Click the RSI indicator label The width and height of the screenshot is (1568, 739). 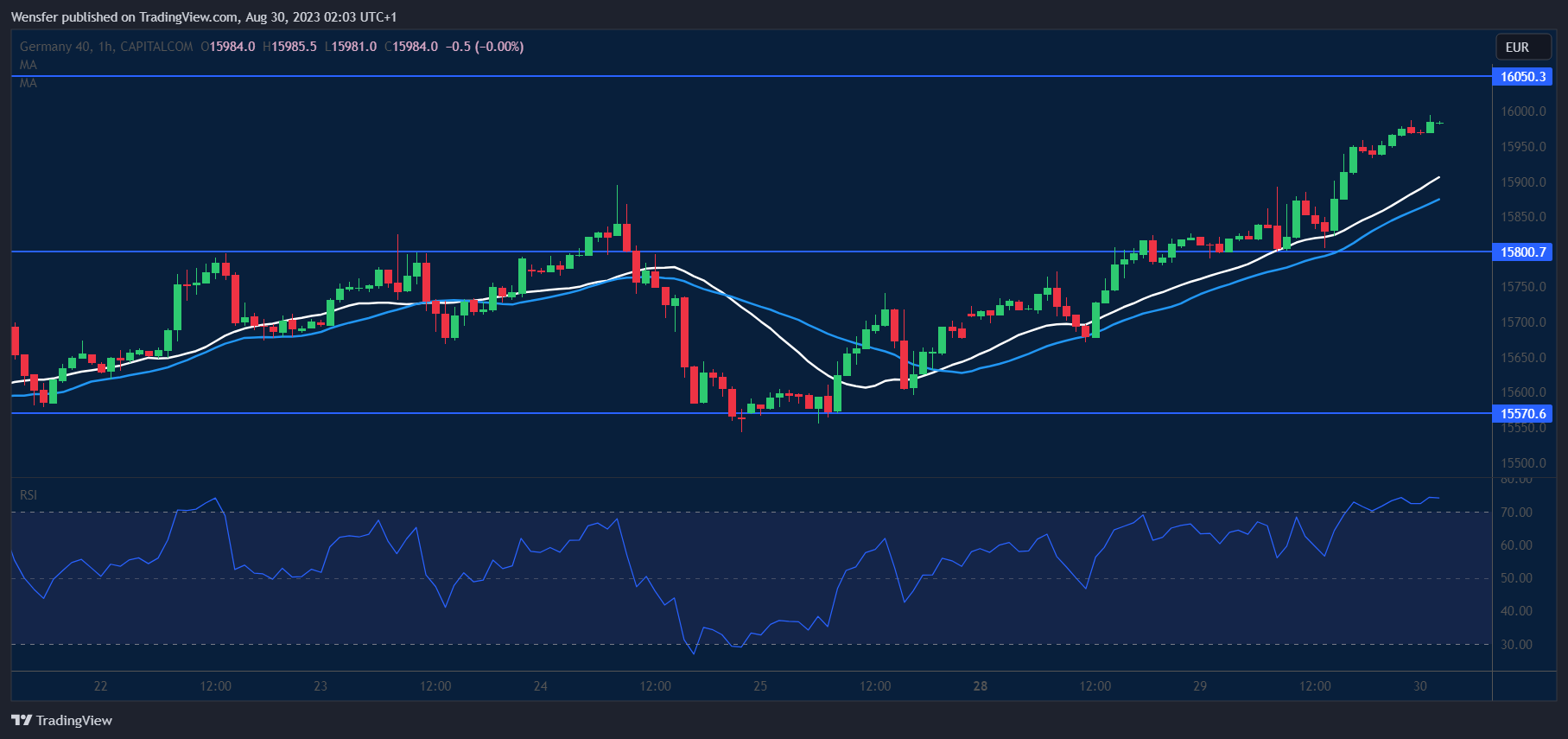(x=29, y=495)
